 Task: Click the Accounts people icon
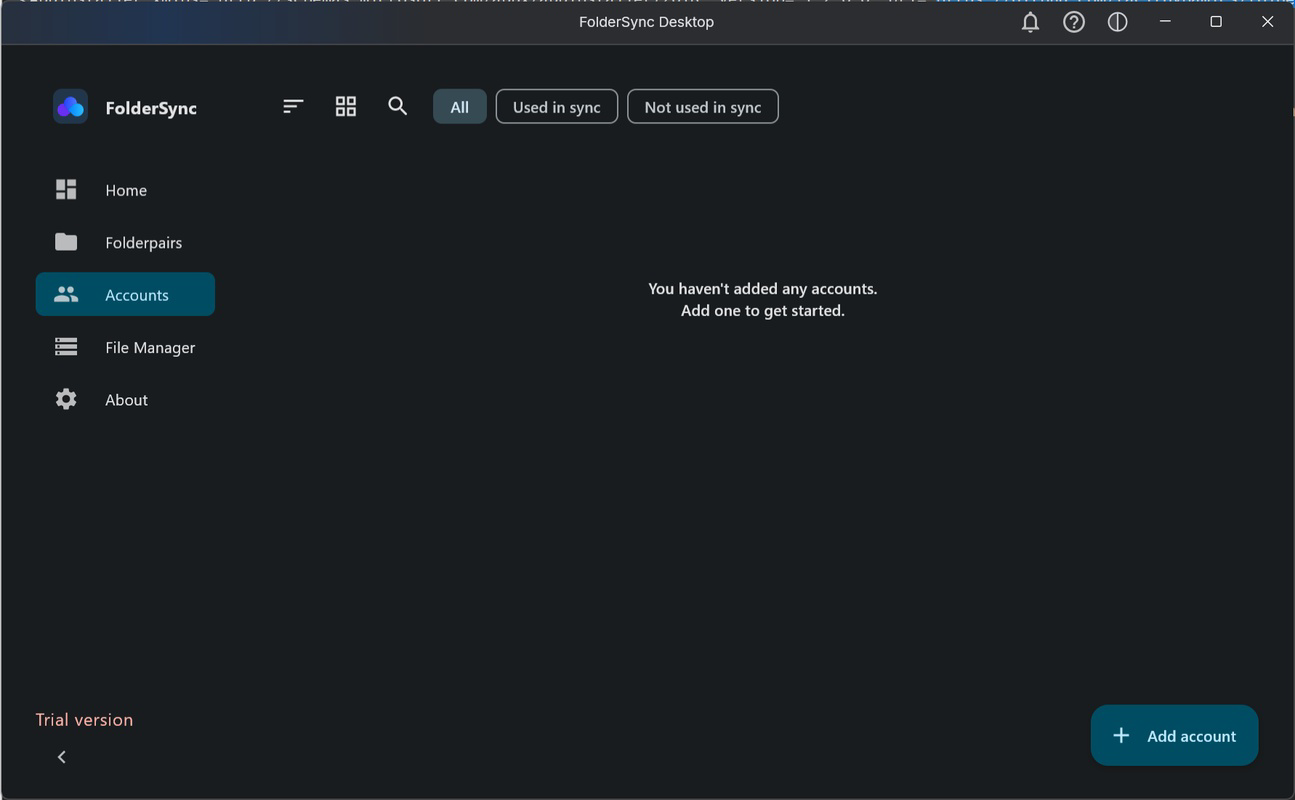coord(66,294)
